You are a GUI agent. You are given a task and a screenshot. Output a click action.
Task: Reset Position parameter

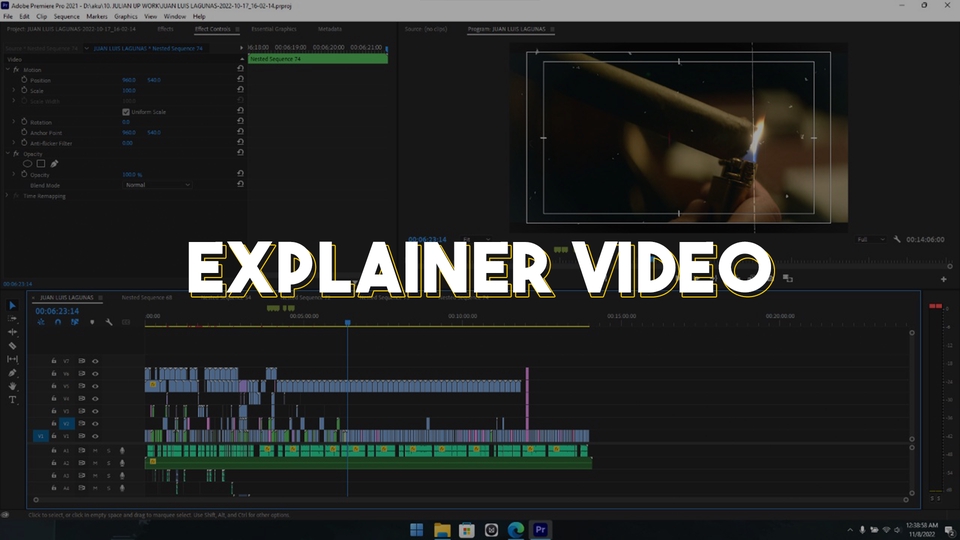240,80
